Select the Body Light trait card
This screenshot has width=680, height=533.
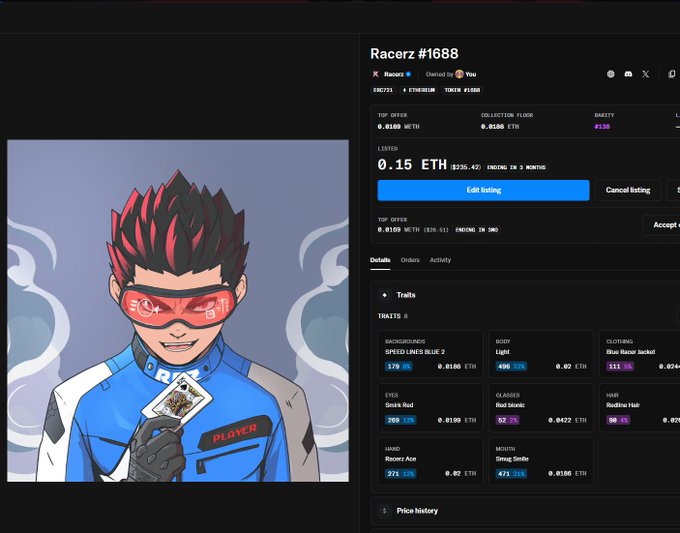click(x=541, y=354)
